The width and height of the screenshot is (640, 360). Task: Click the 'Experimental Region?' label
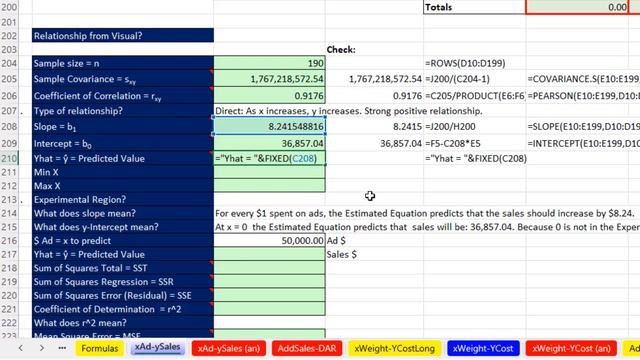(x=80, y=200)
